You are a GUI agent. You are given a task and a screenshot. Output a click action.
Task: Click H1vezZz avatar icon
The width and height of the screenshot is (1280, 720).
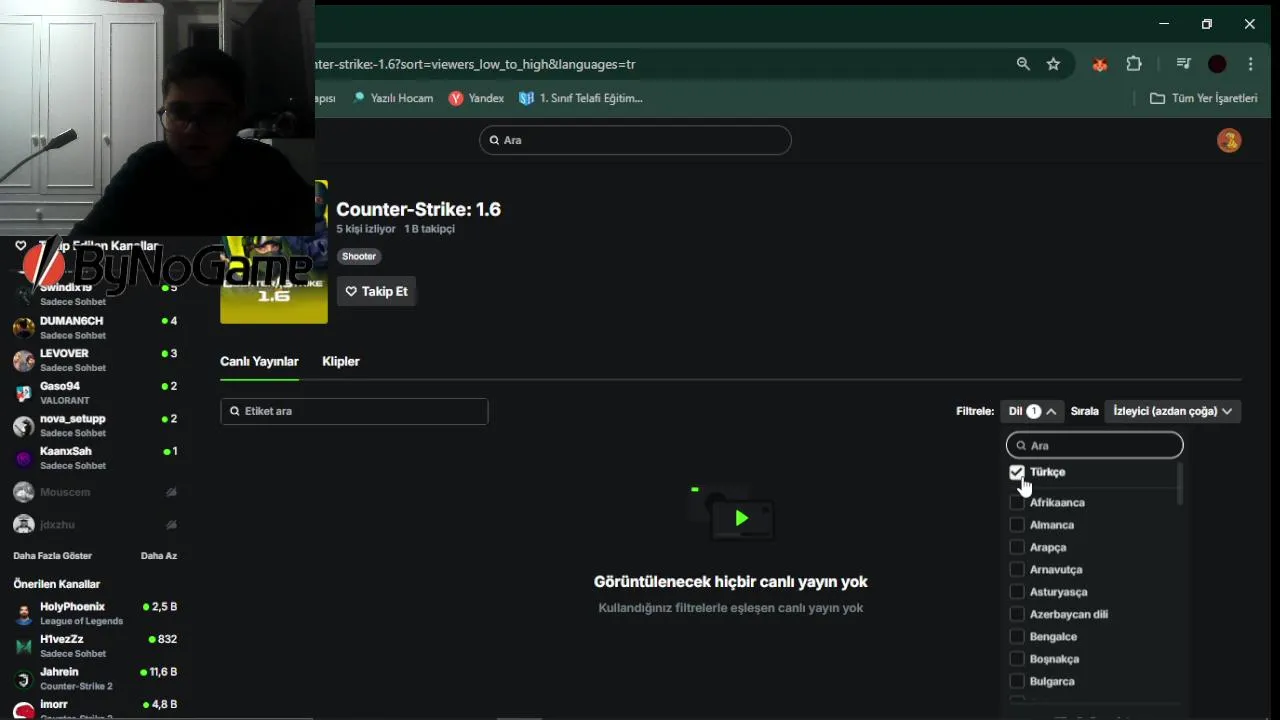[x=24, y=646]
